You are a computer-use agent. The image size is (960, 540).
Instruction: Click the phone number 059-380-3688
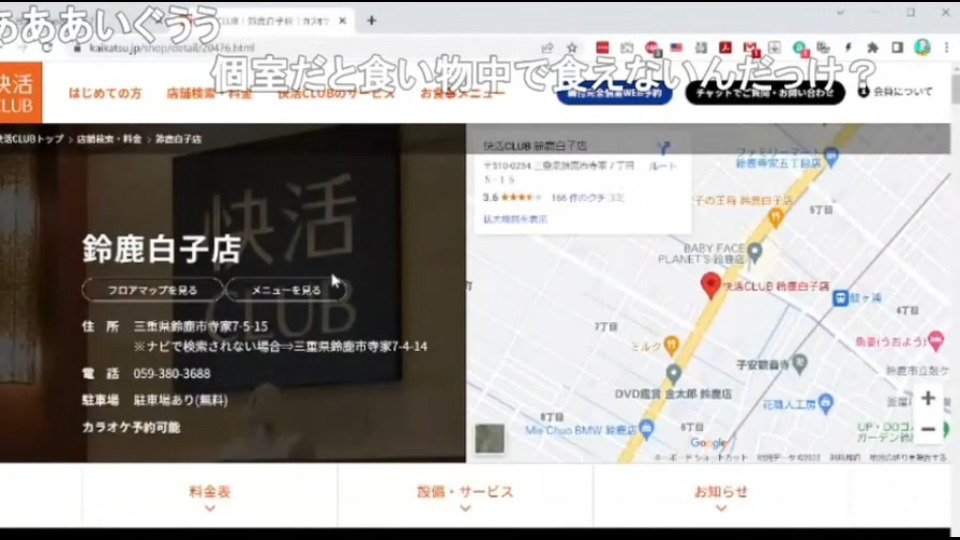171,373
